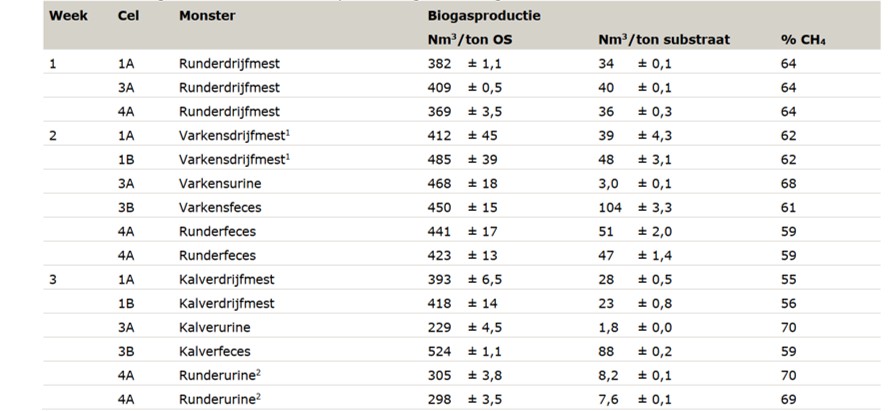Click footnote superscript on Varkensdrijfmest 1B
This screenshot has width=890, height=411.
(288, 157)
